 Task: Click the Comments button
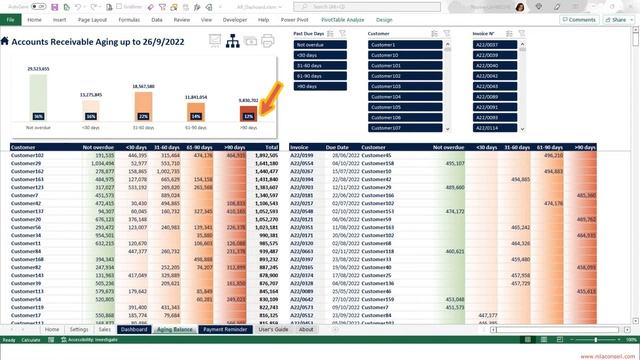[579, 20]
